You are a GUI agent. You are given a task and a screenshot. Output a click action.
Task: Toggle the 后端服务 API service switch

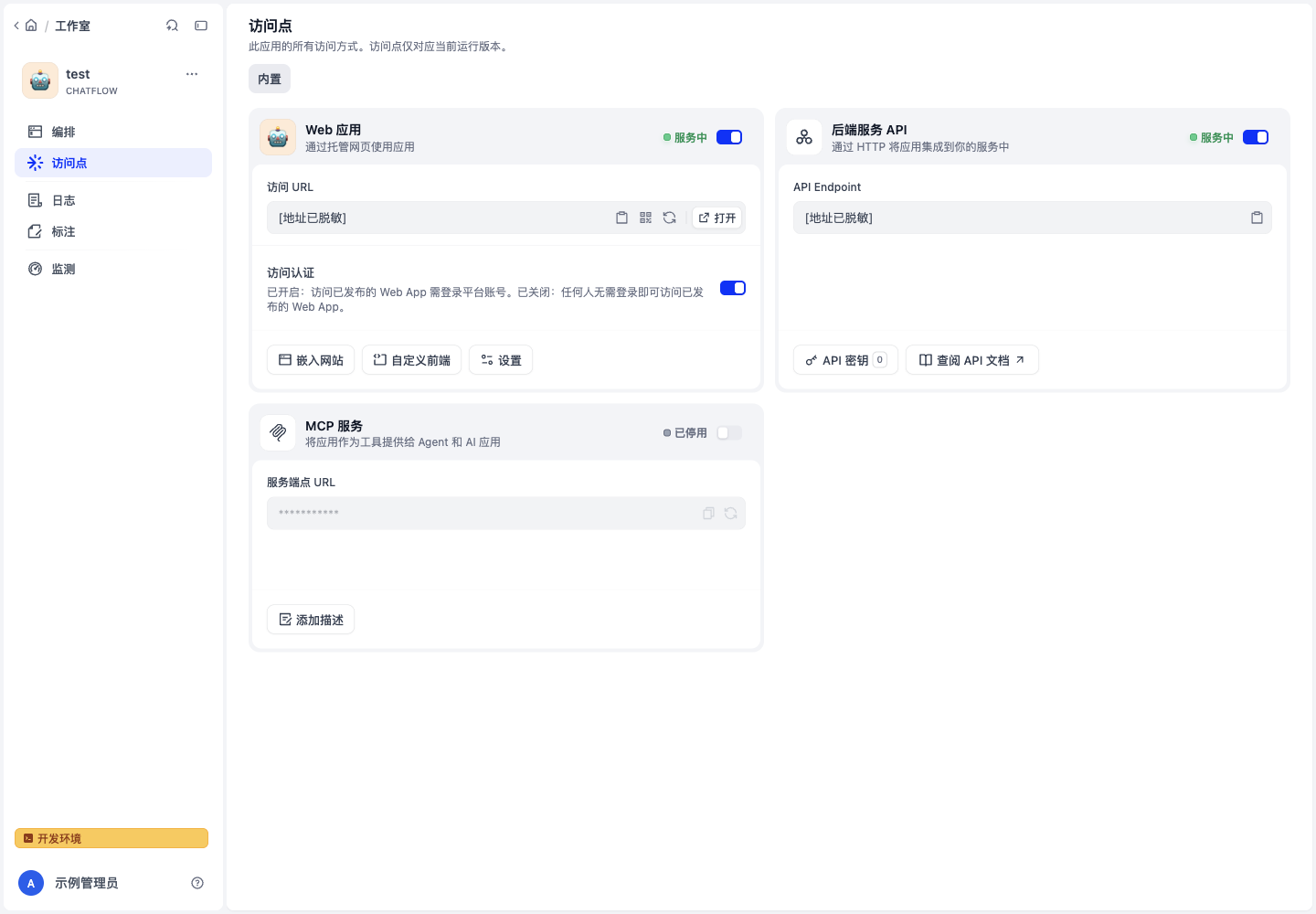(x=1256, y=137)
